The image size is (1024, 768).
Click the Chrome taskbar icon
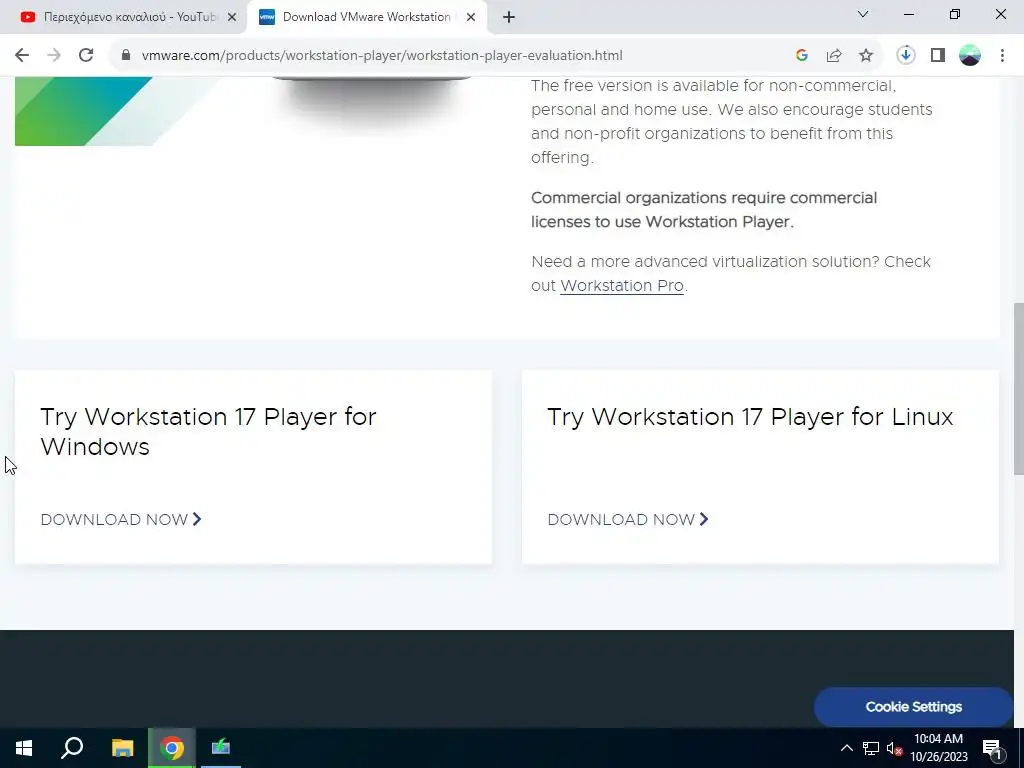click(172, 748)
